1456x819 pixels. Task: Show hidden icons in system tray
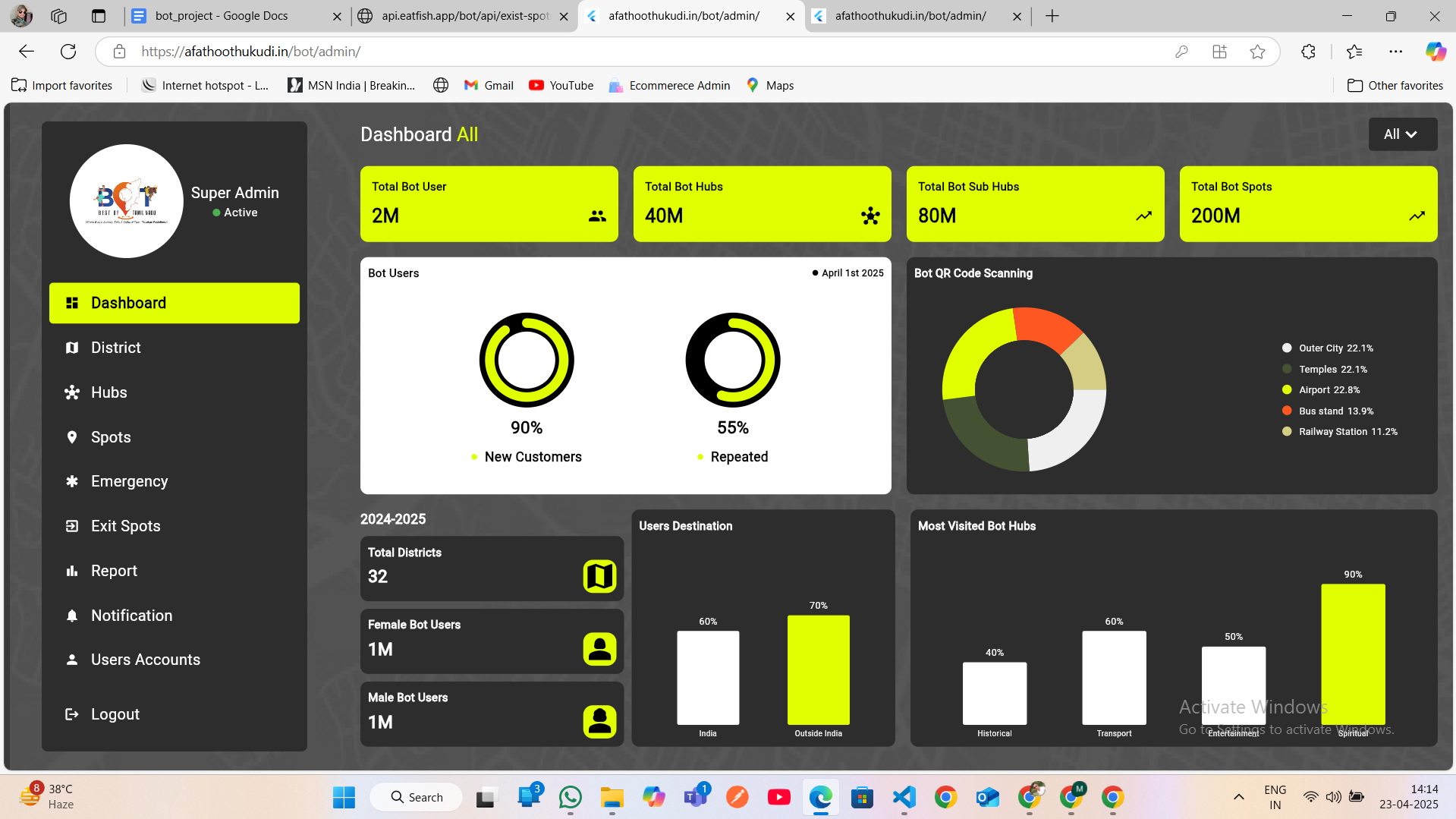pos(1238,797)
